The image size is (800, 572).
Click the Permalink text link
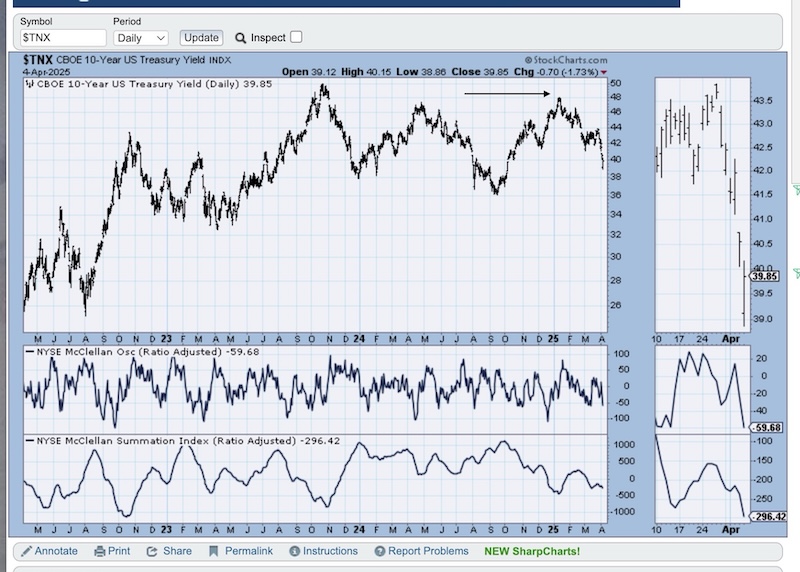pyautogui.click(x=248, y=551)
